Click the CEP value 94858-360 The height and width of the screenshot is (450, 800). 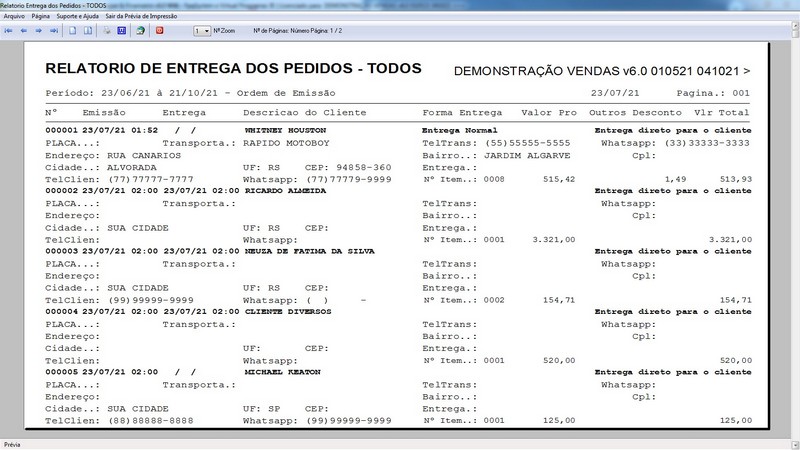364,167
